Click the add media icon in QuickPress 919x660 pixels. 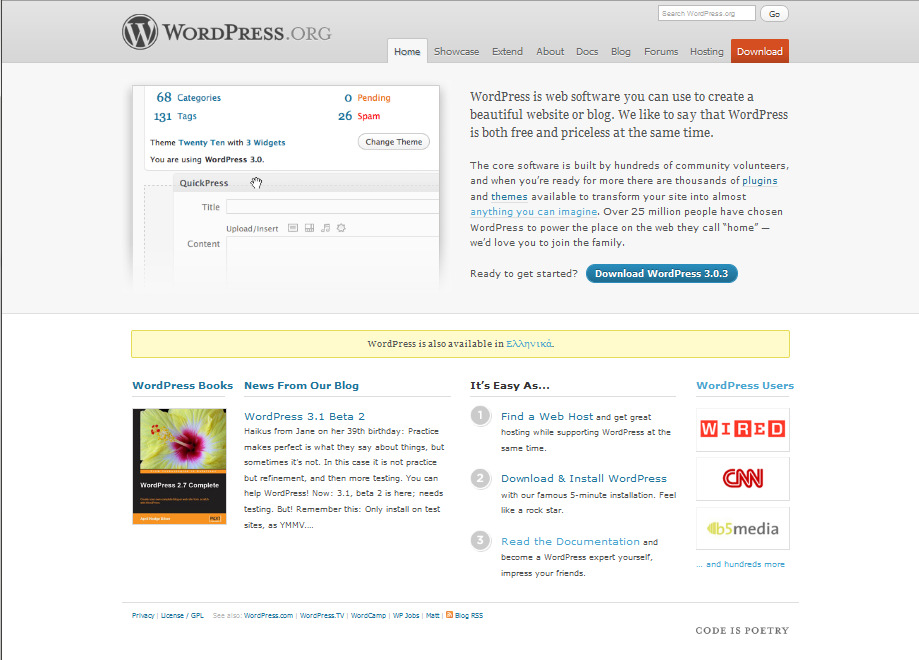pos(341,228)
